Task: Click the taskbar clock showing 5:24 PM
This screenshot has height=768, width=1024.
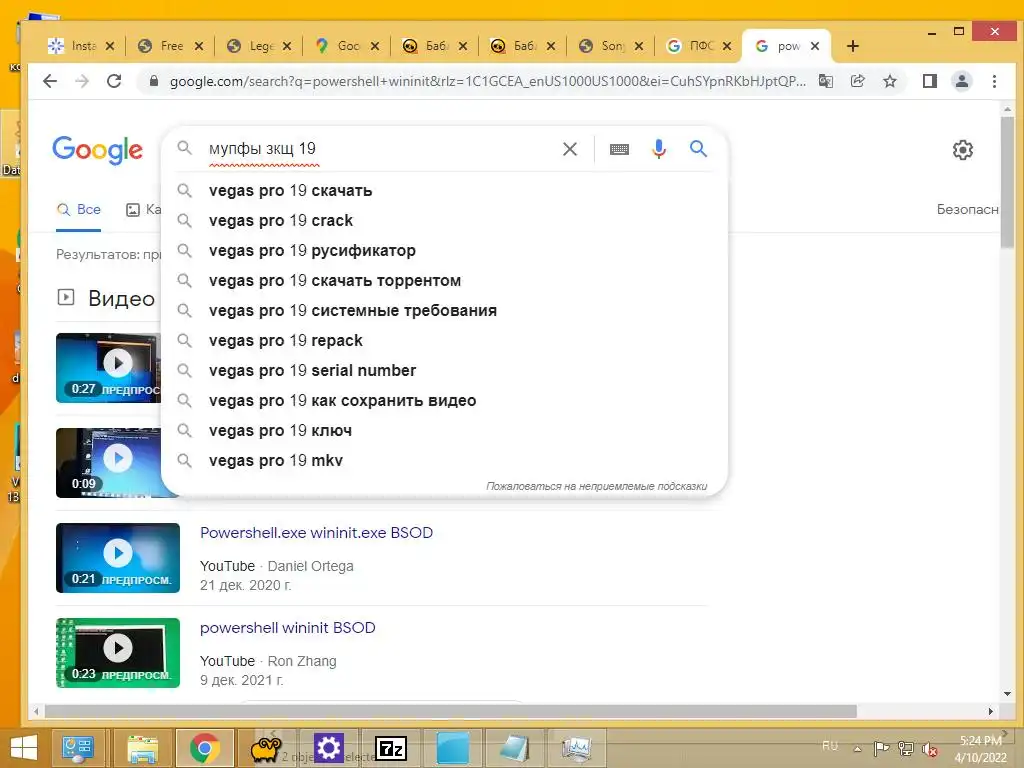Action: coord(980,749)
